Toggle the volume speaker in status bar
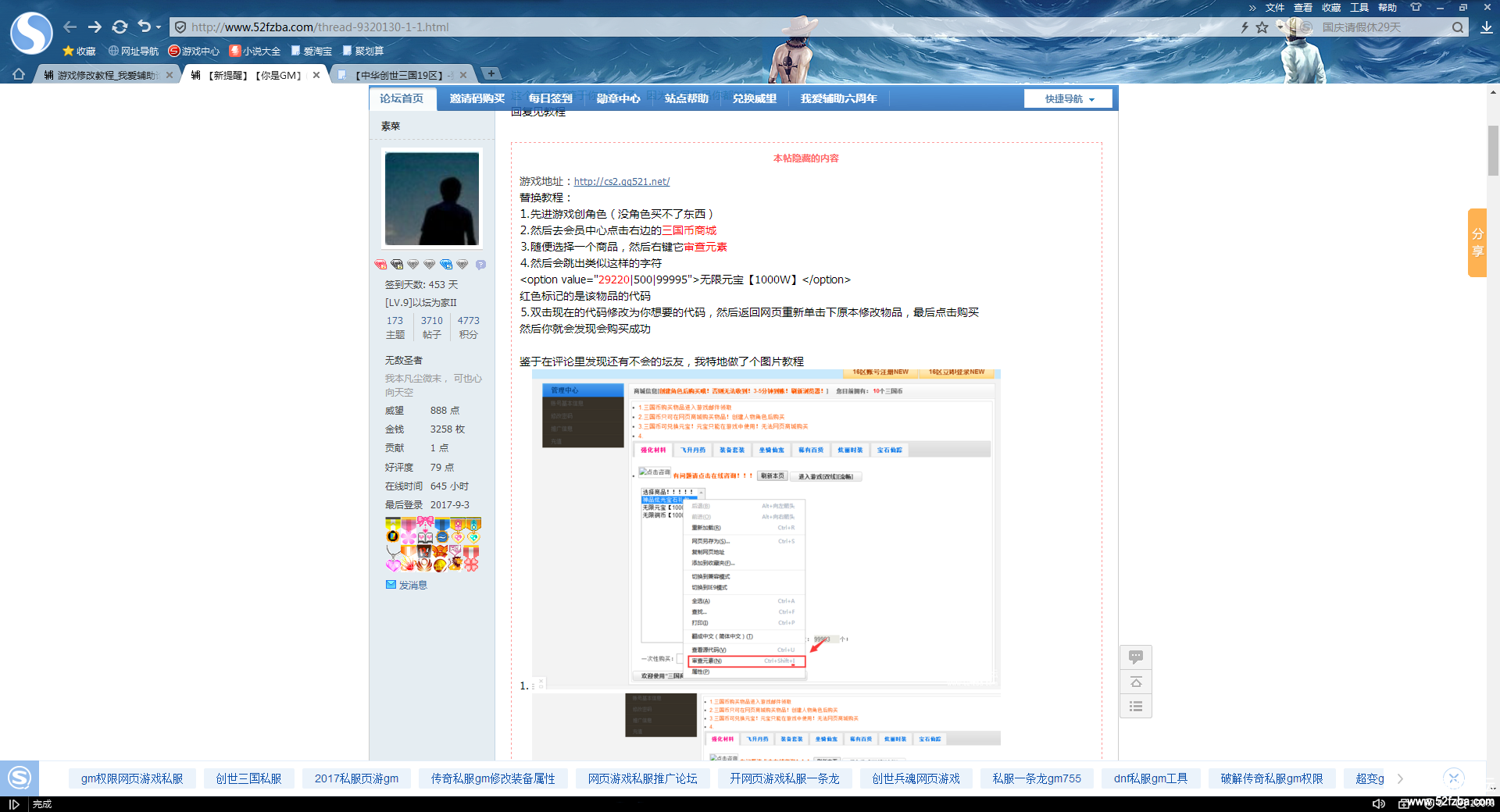This screenshot has height=812, width=1500. pyautogui.click(x=1379, y=803)
